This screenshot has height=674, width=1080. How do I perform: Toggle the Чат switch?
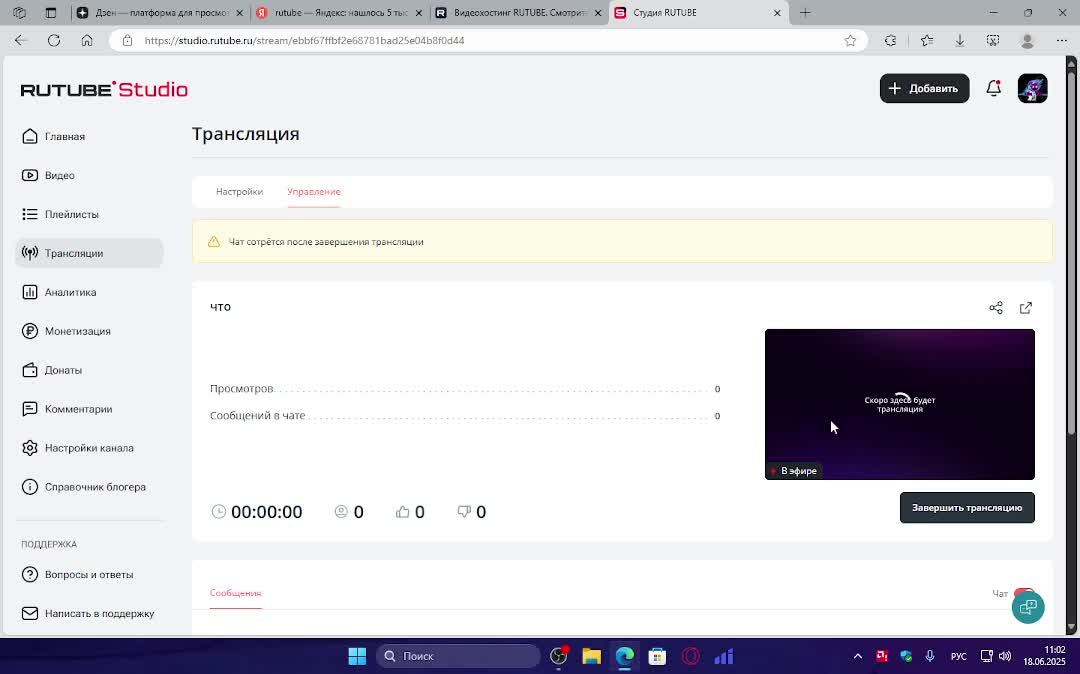(x=1024, y=593)
